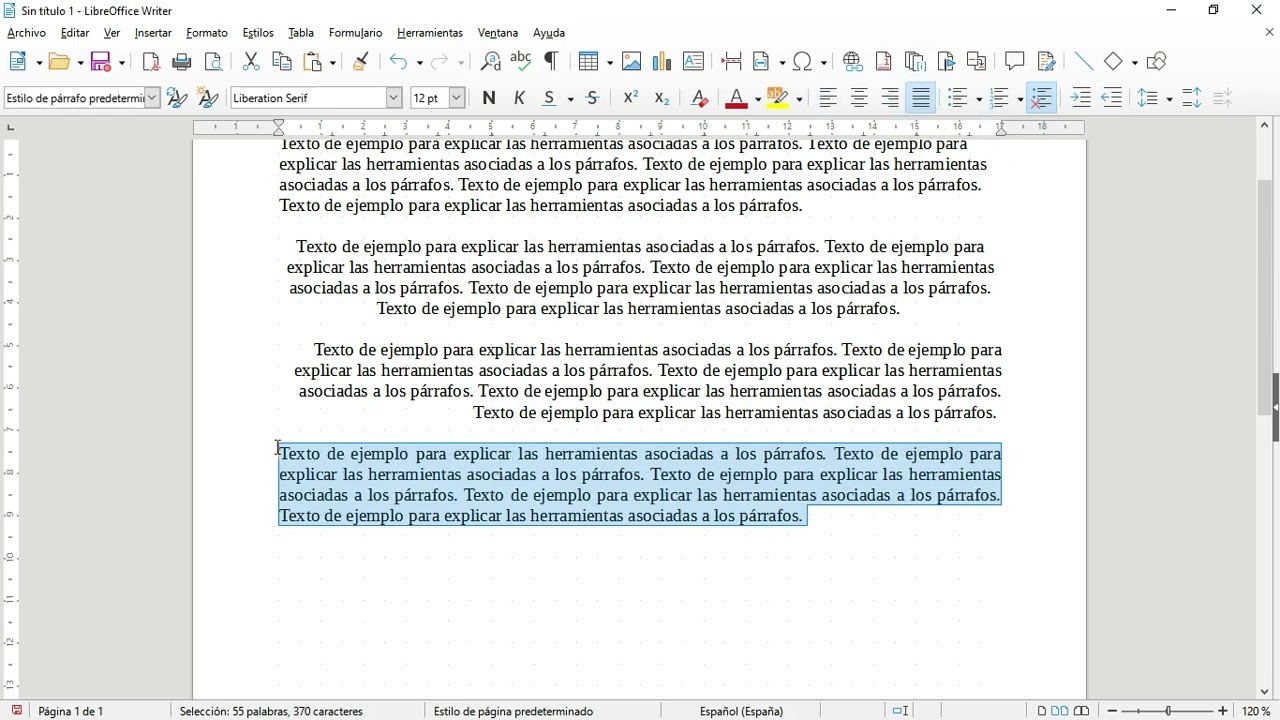Click Estilo de página predeterminado

513,711
